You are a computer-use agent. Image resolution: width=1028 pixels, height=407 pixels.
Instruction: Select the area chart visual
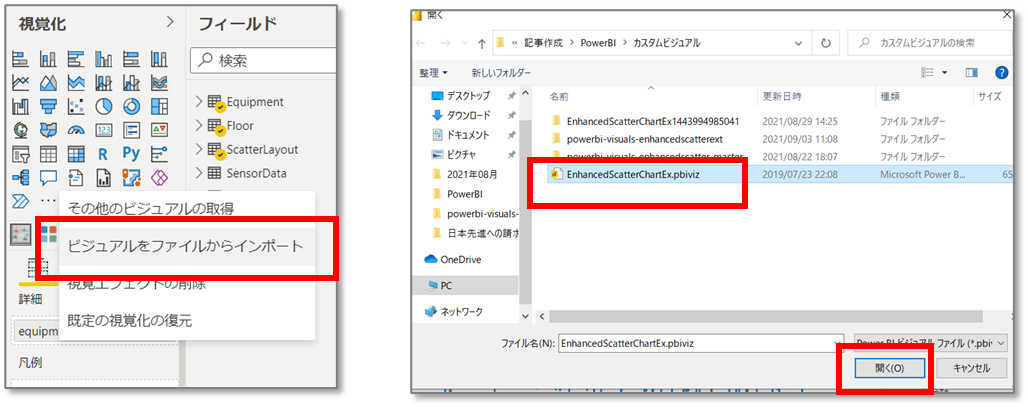click(48, 83)
